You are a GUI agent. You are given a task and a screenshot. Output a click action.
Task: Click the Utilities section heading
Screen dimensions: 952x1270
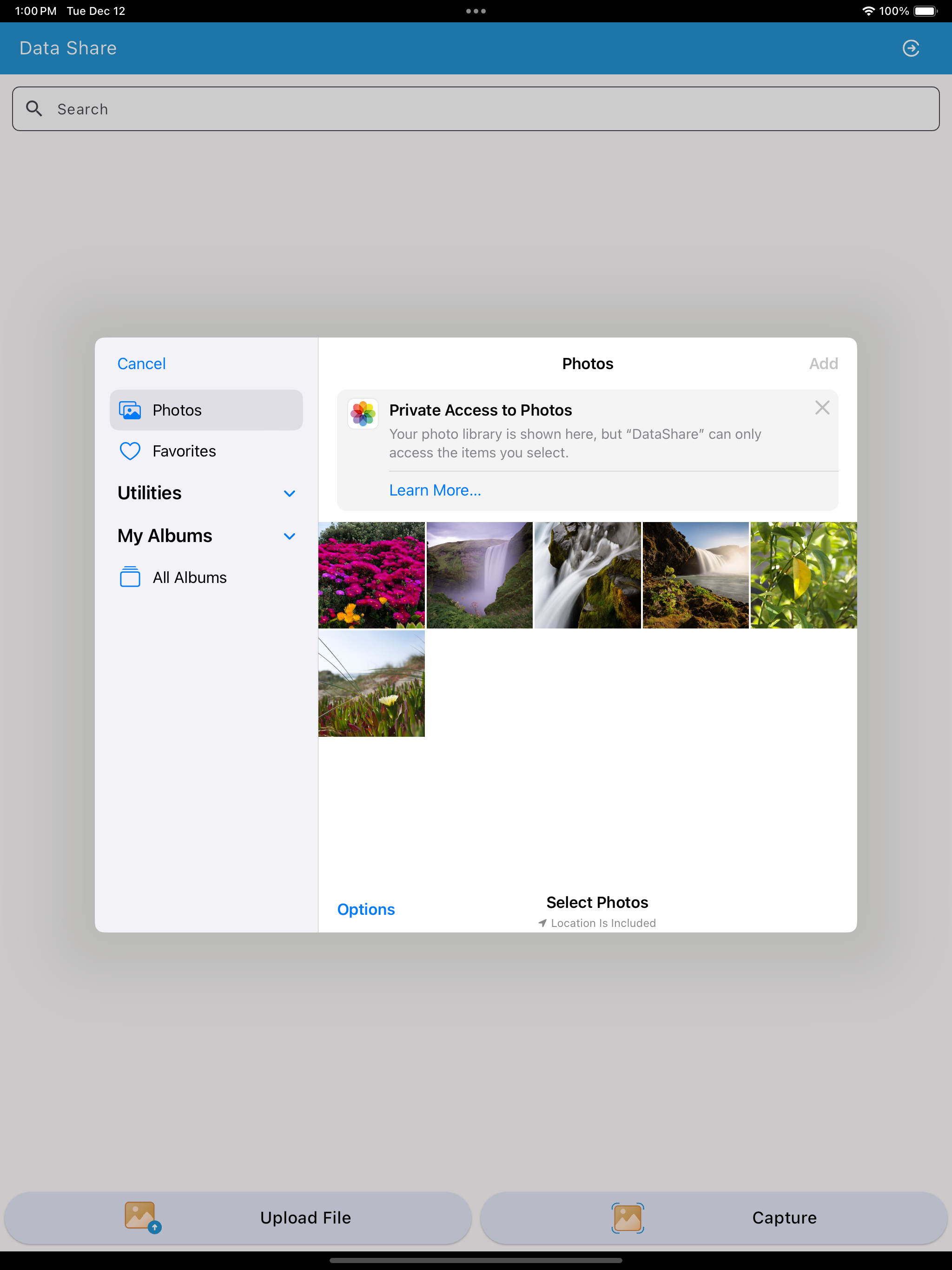click(x=149, y=493)
